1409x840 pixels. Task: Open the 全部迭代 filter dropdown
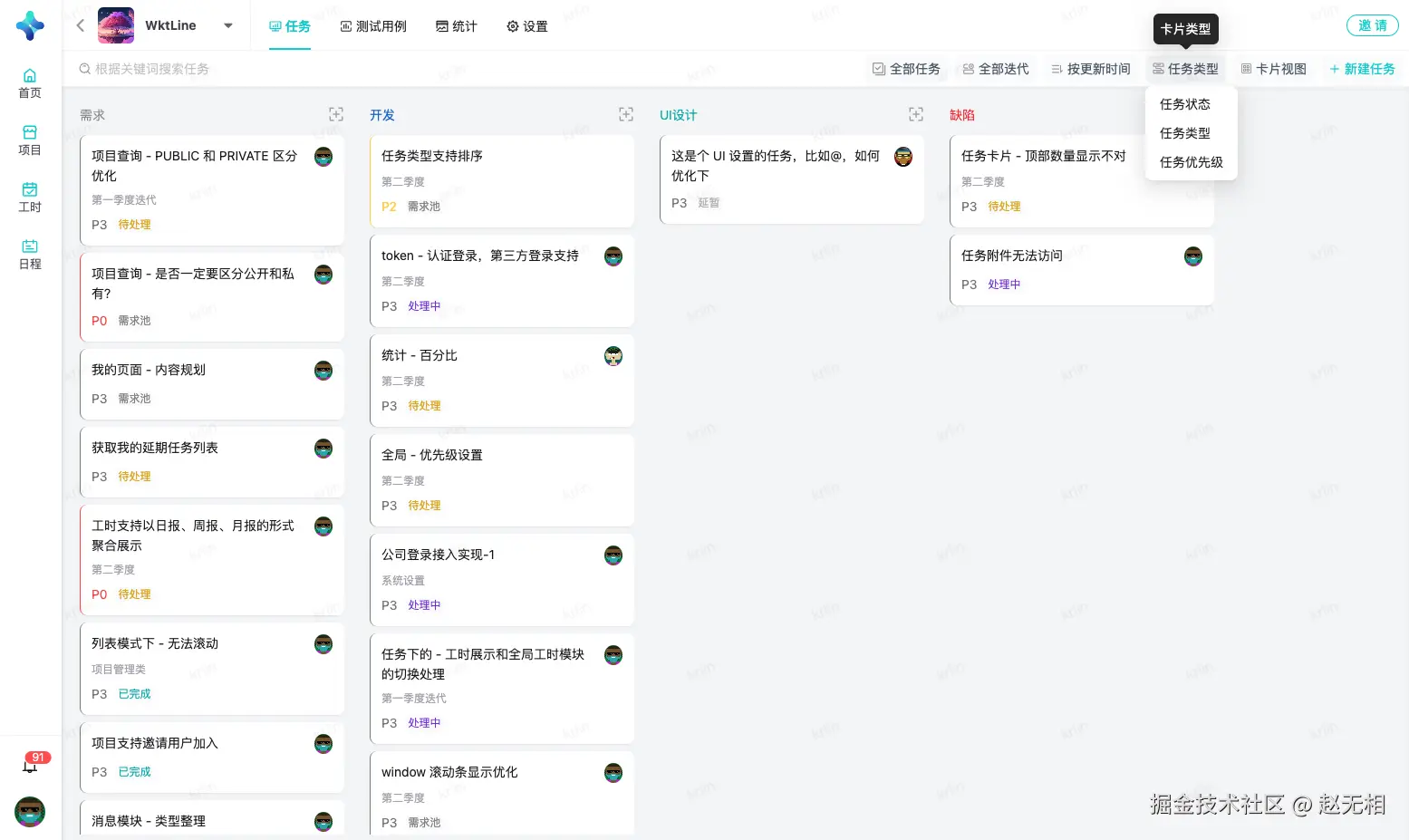tap(996, 69)
